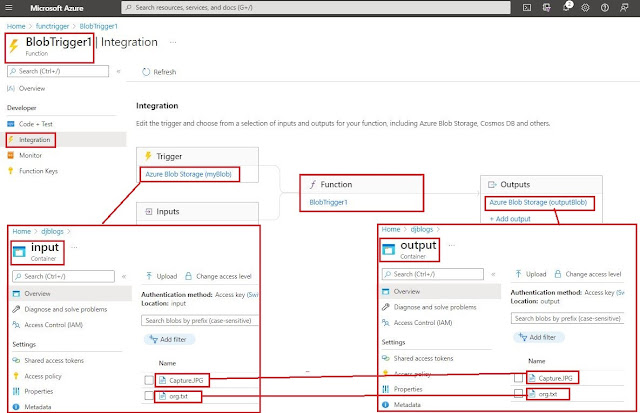Add filter in output container

tap(539, 337)
